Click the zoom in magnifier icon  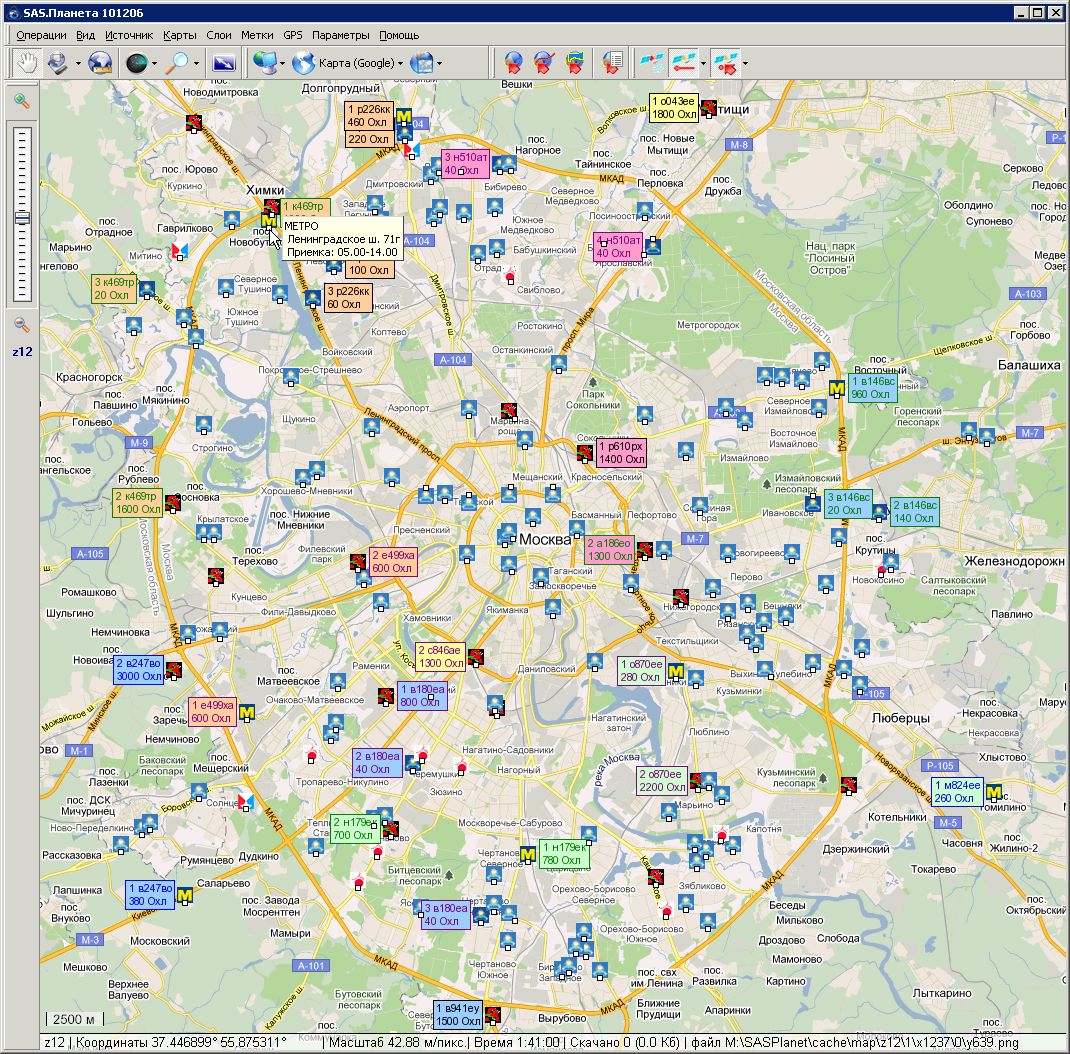21,101
